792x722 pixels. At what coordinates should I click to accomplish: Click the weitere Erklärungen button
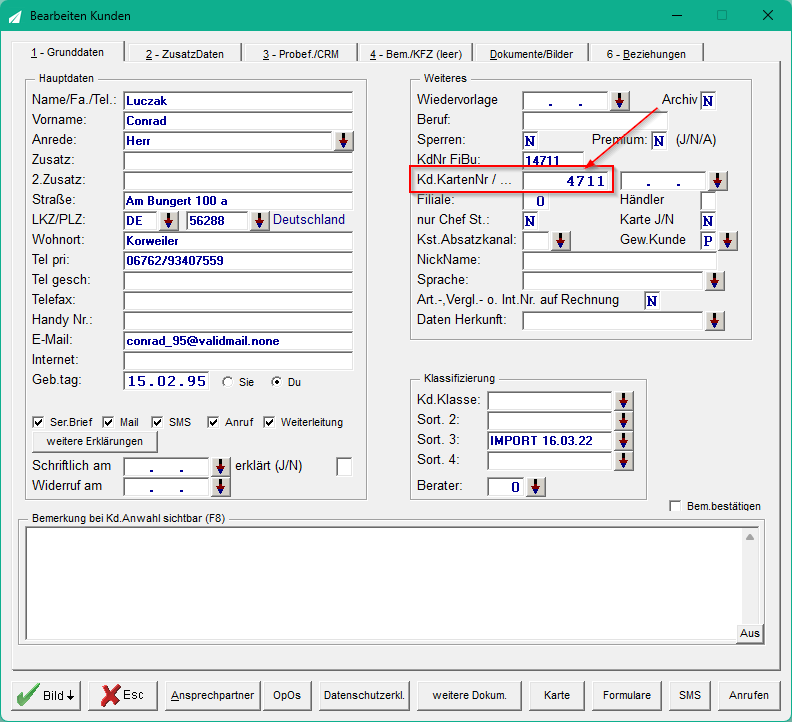point(94,441)
